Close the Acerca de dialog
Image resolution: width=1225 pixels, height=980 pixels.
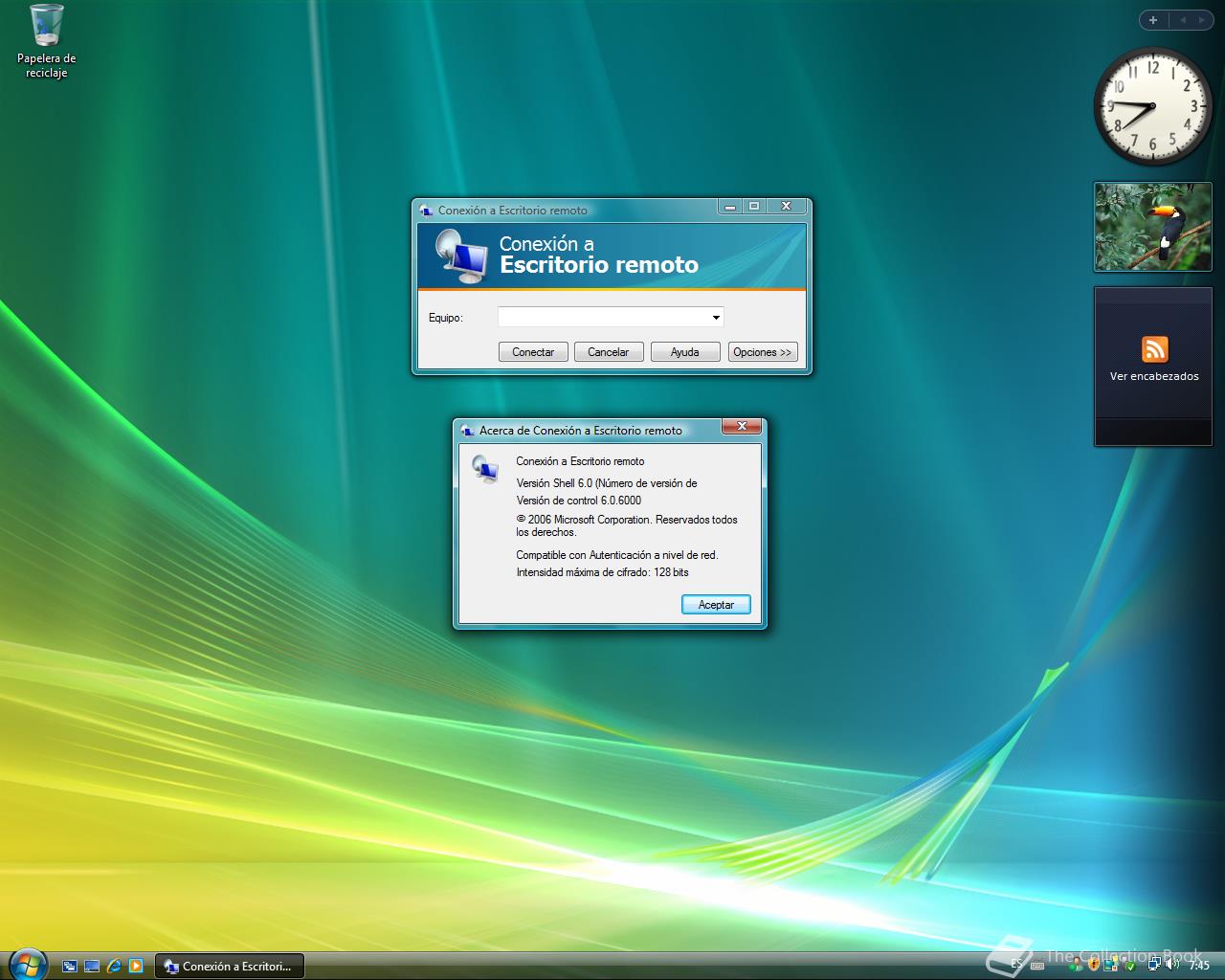point(742,426)
